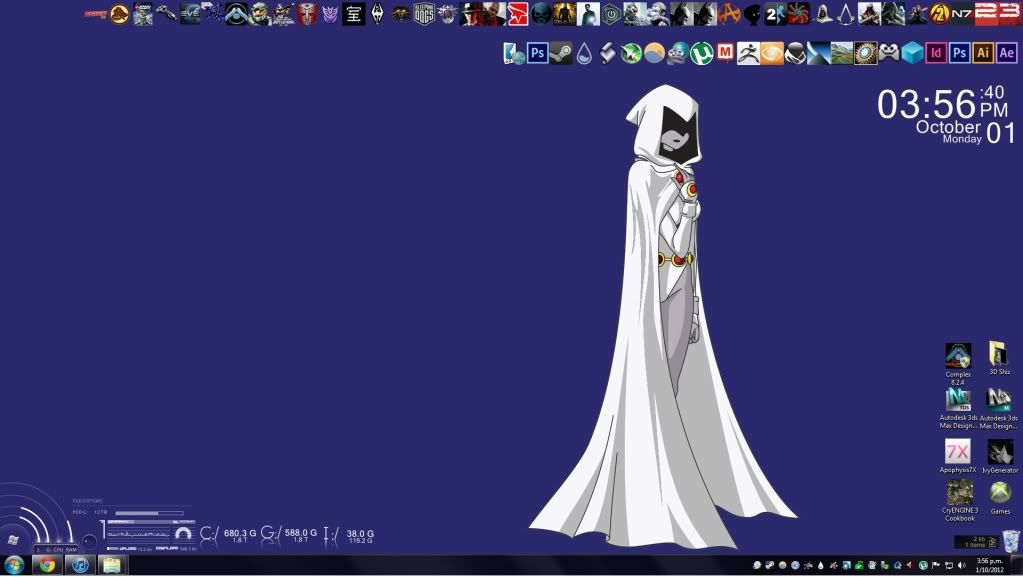This screenshot has width=1023, height=577.
Task: Launch ZBrush from the running-figure icon
Action: 748,53
